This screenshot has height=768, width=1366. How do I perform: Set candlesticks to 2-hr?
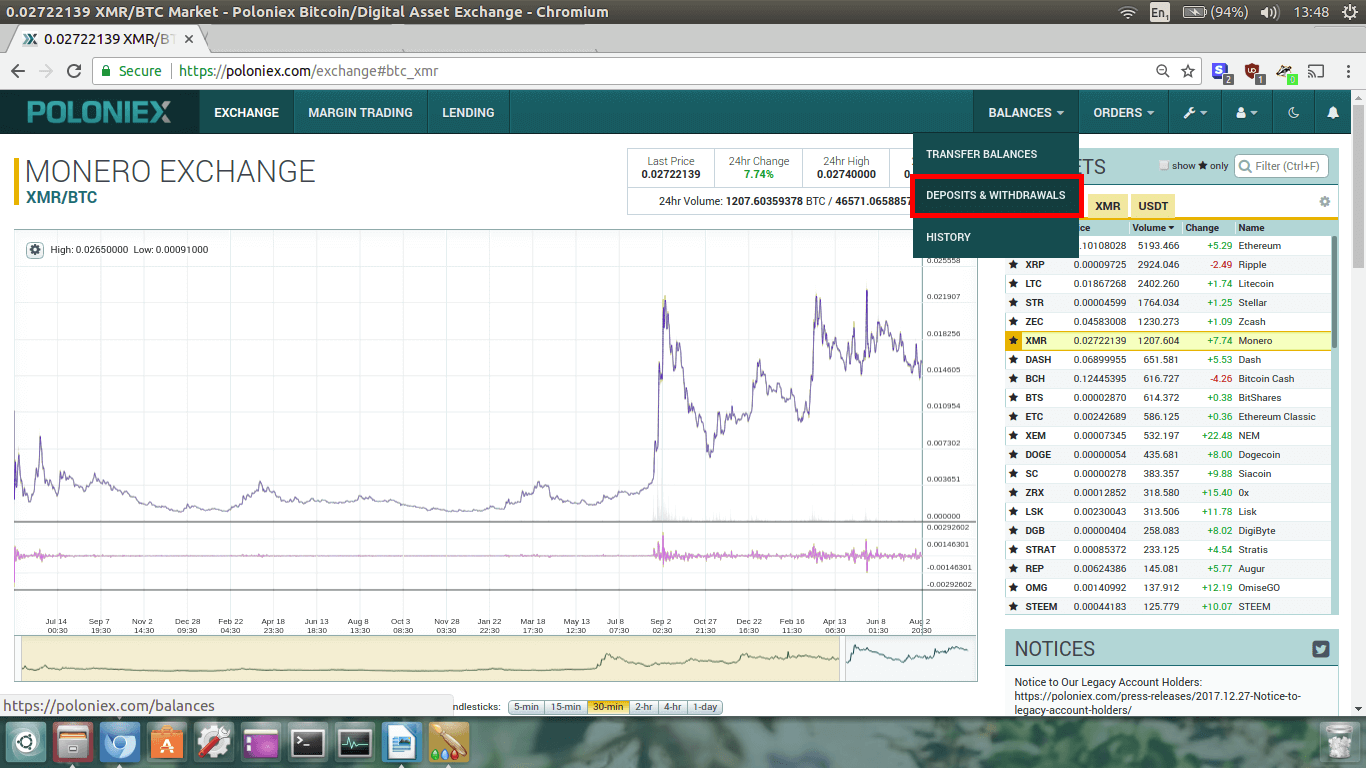coord(643,707)
